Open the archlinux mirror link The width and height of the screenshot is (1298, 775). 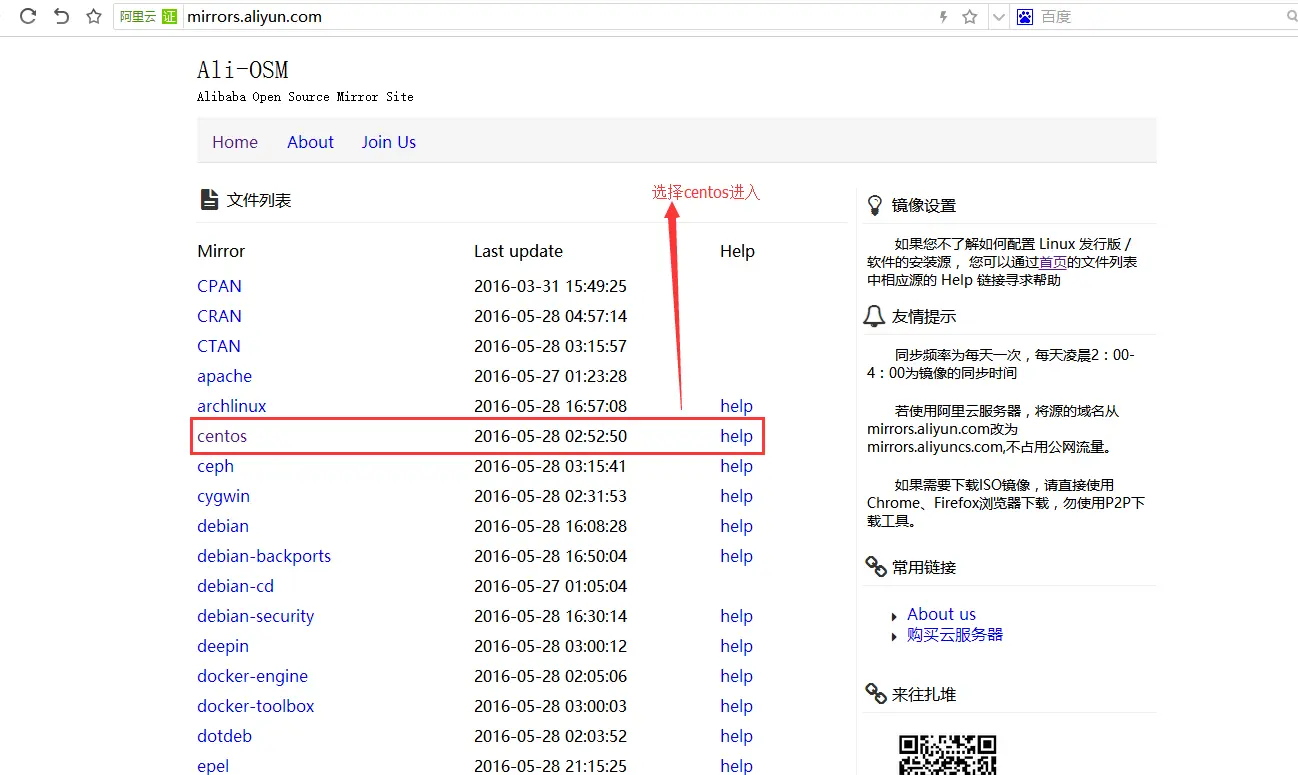tap(232, 406)
